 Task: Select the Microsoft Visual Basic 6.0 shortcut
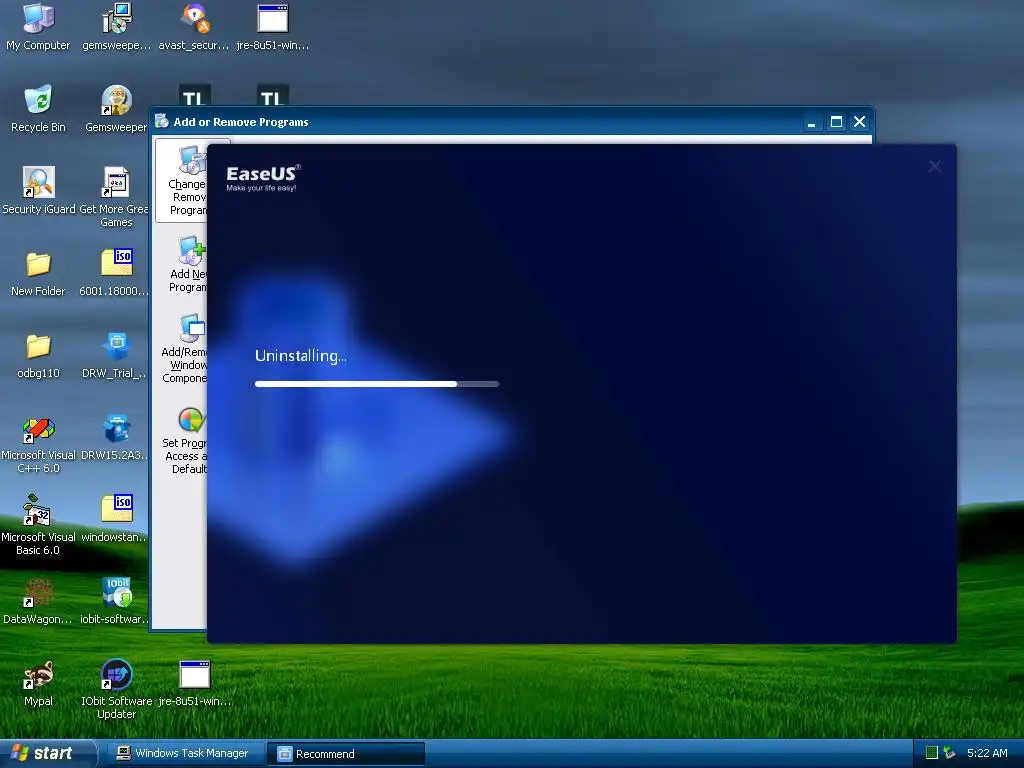(x=38, y=526)
